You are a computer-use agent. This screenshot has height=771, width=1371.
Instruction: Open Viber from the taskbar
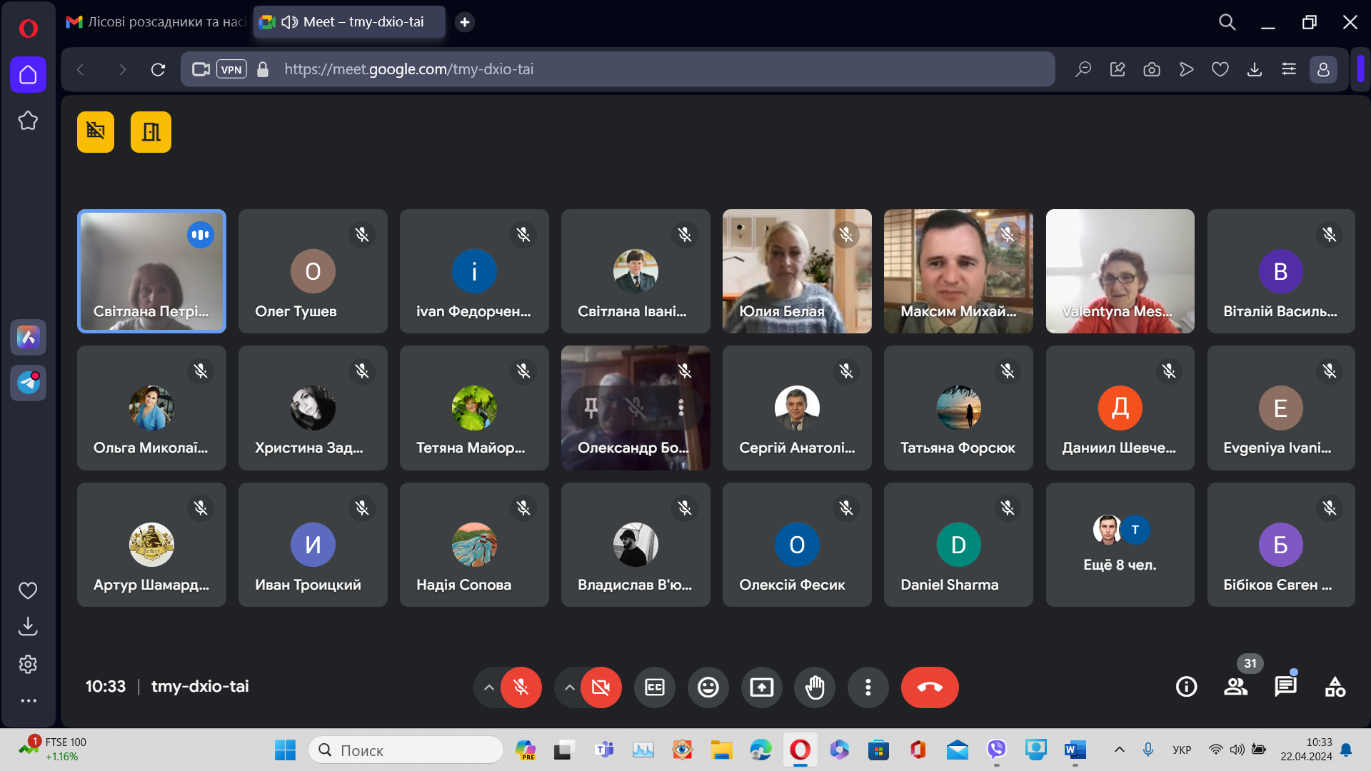(x=996, y=749)
